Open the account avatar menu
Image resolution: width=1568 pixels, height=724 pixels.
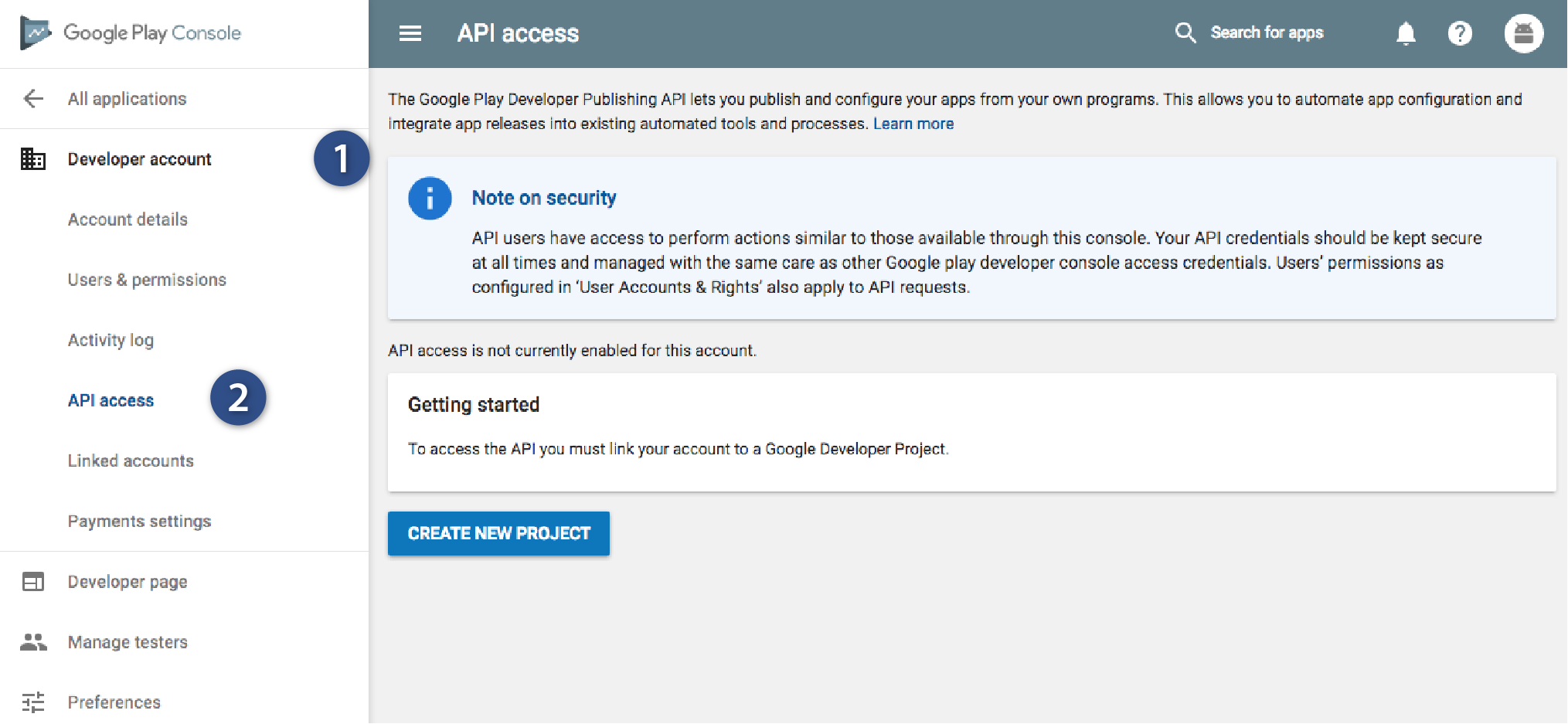pos(1524,33)
